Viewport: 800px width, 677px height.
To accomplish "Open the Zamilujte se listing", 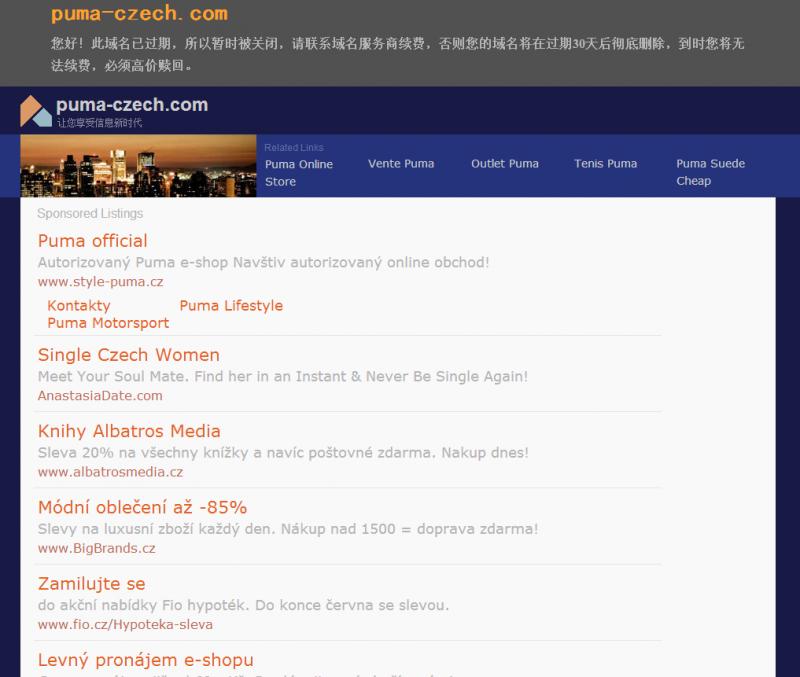I will pos(92,584).
